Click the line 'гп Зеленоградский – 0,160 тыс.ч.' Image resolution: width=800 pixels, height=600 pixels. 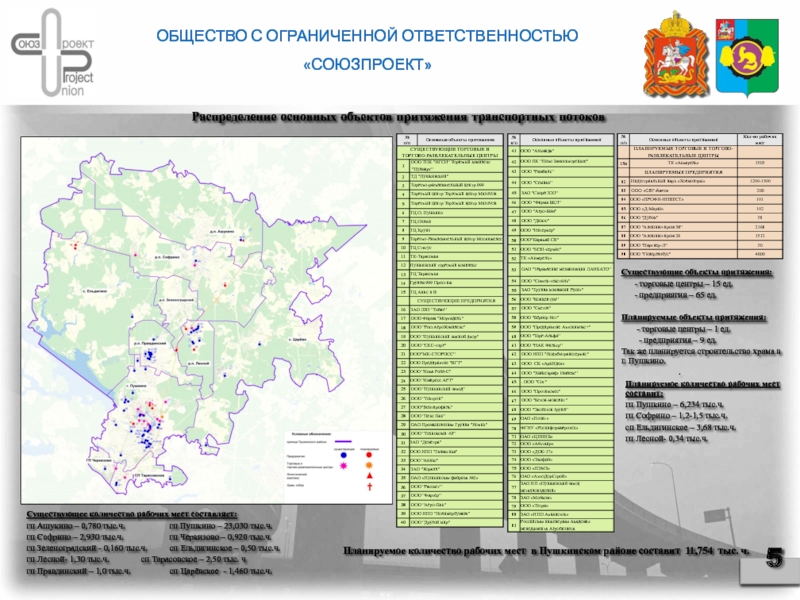pos(87,548)
